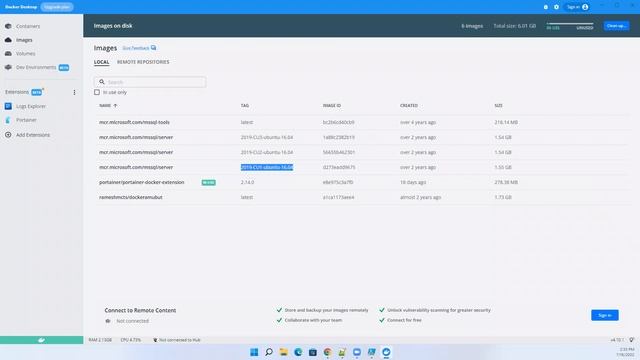Open Windows taskbar Search
The height and width of the screenshot is (360, 640).
[269, 352]
